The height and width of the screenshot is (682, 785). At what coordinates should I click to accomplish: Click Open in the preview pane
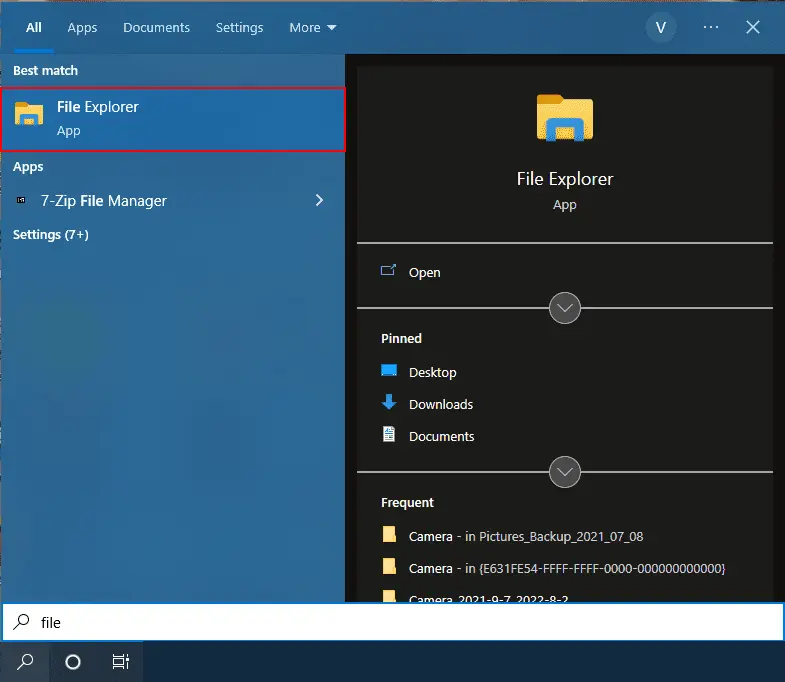[425, 272]
